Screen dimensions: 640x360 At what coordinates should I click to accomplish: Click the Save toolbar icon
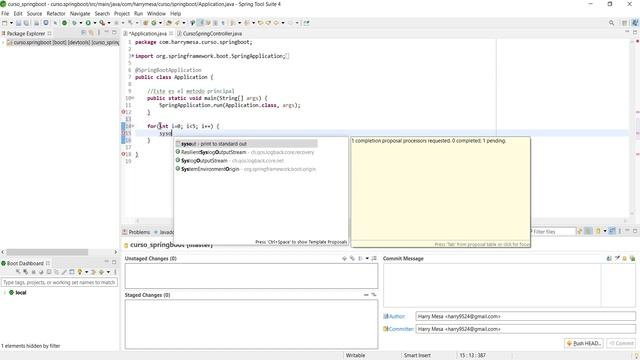pos(18,23)
